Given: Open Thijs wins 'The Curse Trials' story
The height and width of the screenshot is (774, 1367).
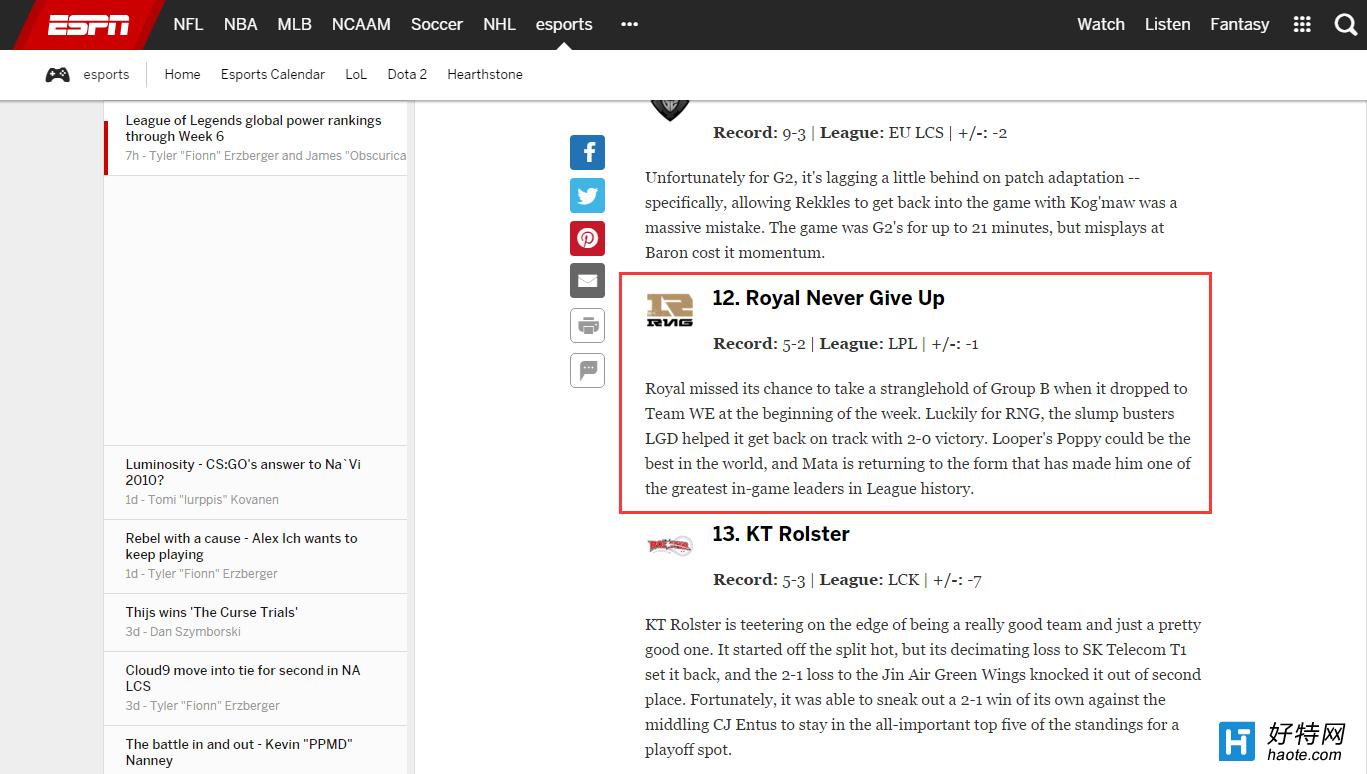Looking at the screenshot, I should pyautogui.click(x=211, y=612).
